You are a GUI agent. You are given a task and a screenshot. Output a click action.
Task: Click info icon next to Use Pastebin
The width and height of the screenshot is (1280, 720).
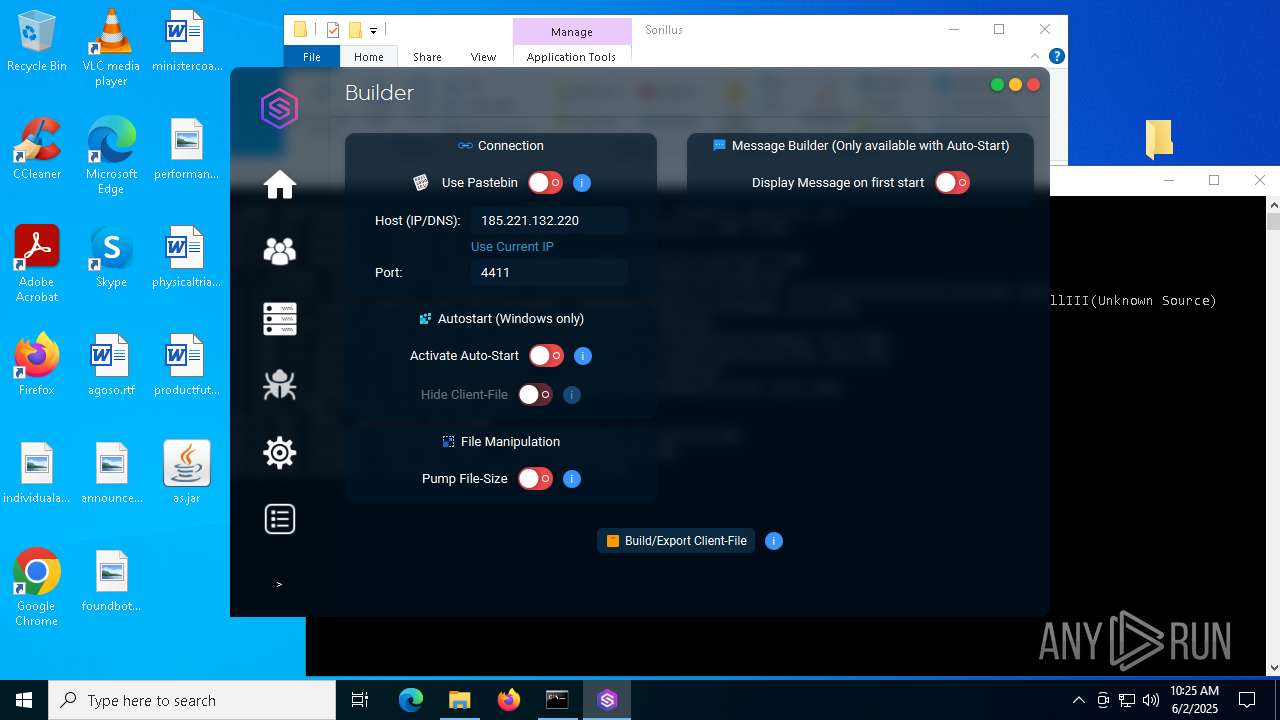pyautogui.click(x=582, y=183)
